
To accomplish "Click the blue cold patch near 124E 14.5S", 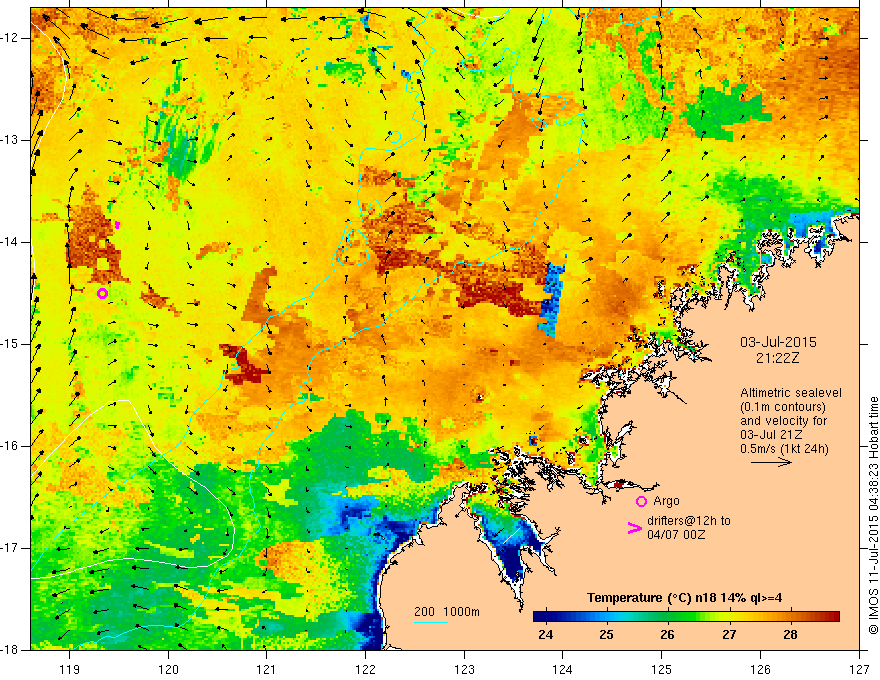I will (552, 299).
